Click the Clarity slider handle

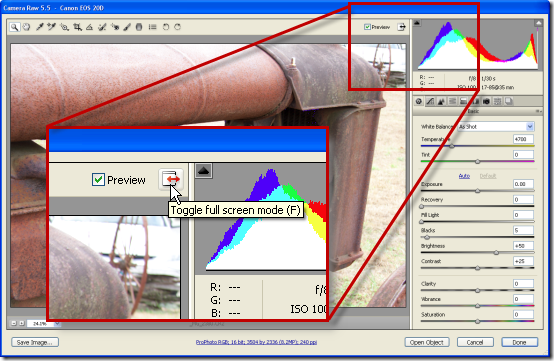point(477,291)
